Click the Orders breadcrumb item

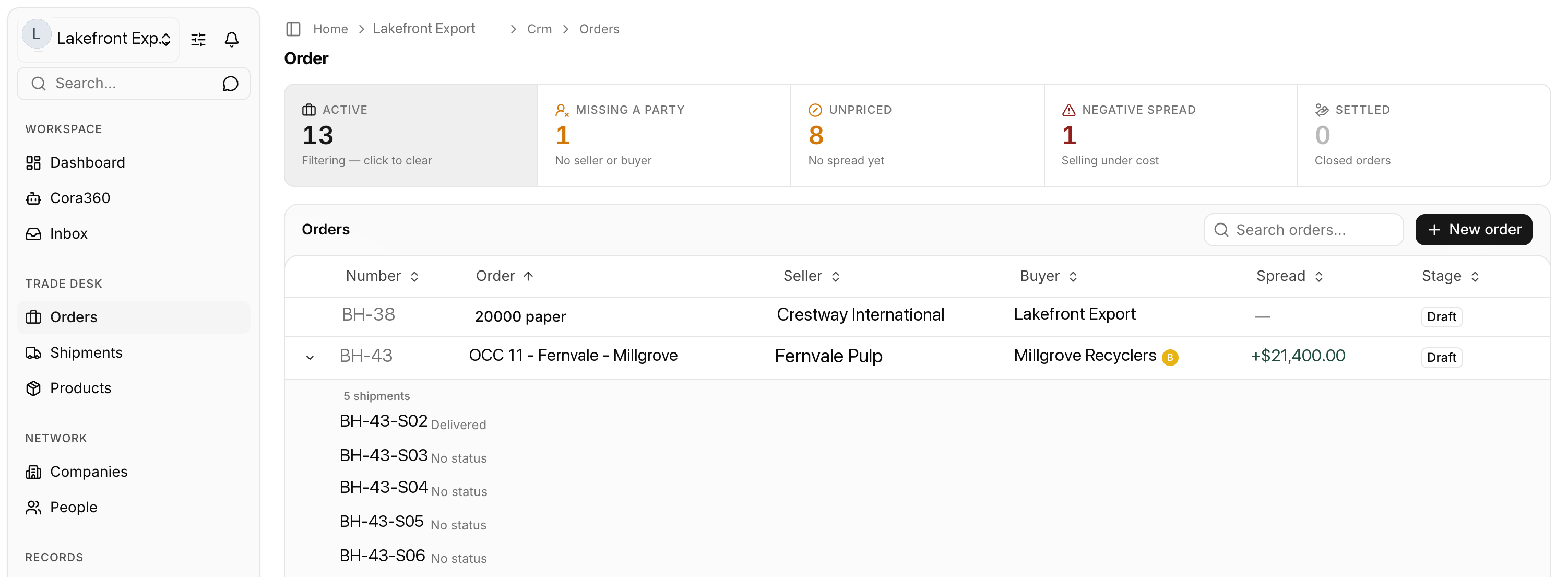pos(599,29)
